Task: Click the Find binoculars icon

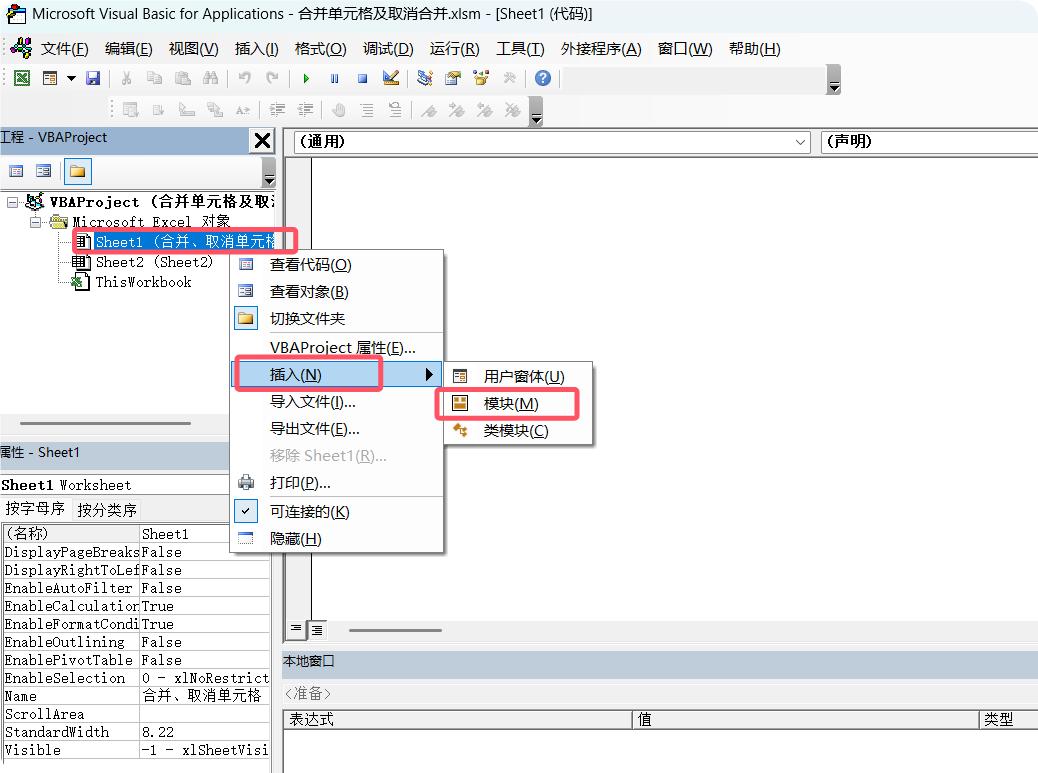Action: pyautogui.click(x=211, y=78)
